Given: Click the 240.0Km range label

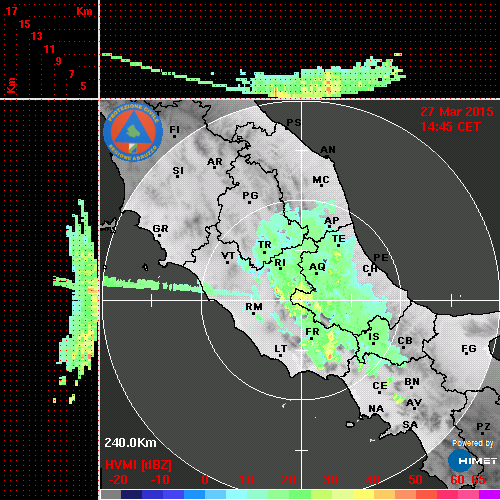Looking at the screenshot, I should (130, 443).
